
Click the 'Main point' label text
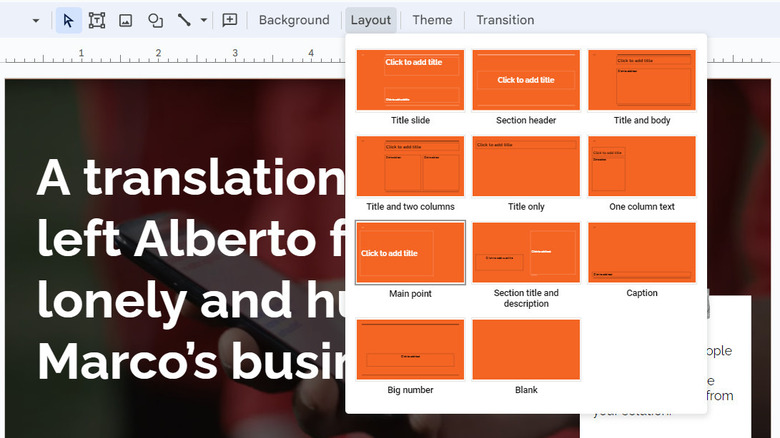coord(410,294)
